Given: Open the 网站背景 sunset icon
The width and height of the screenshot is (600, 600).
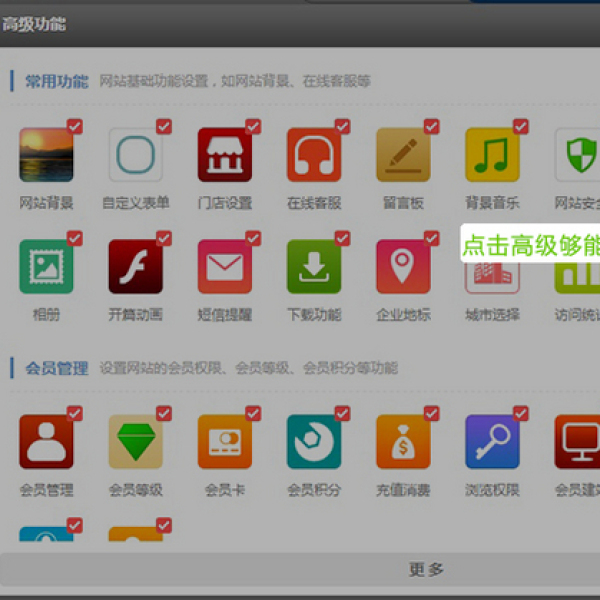Looking at the screenshot, I should click(x=46, y=155).
